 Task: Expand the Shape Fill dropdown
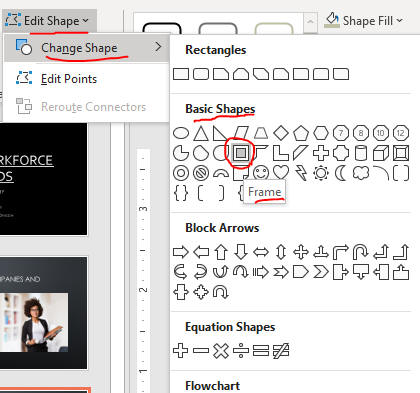tap(364, 21)
